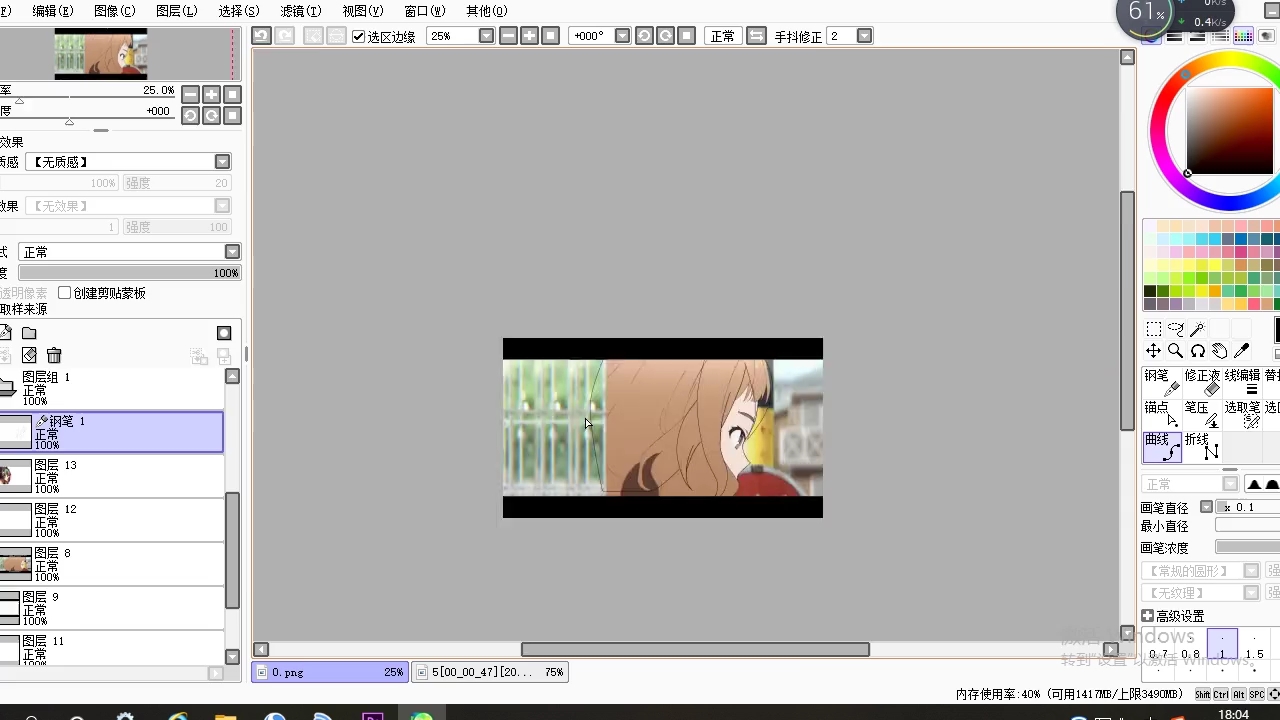Select the hand pan tool
The height and width of the screenshot is (720, 1280).
[x=1219, y=351]
